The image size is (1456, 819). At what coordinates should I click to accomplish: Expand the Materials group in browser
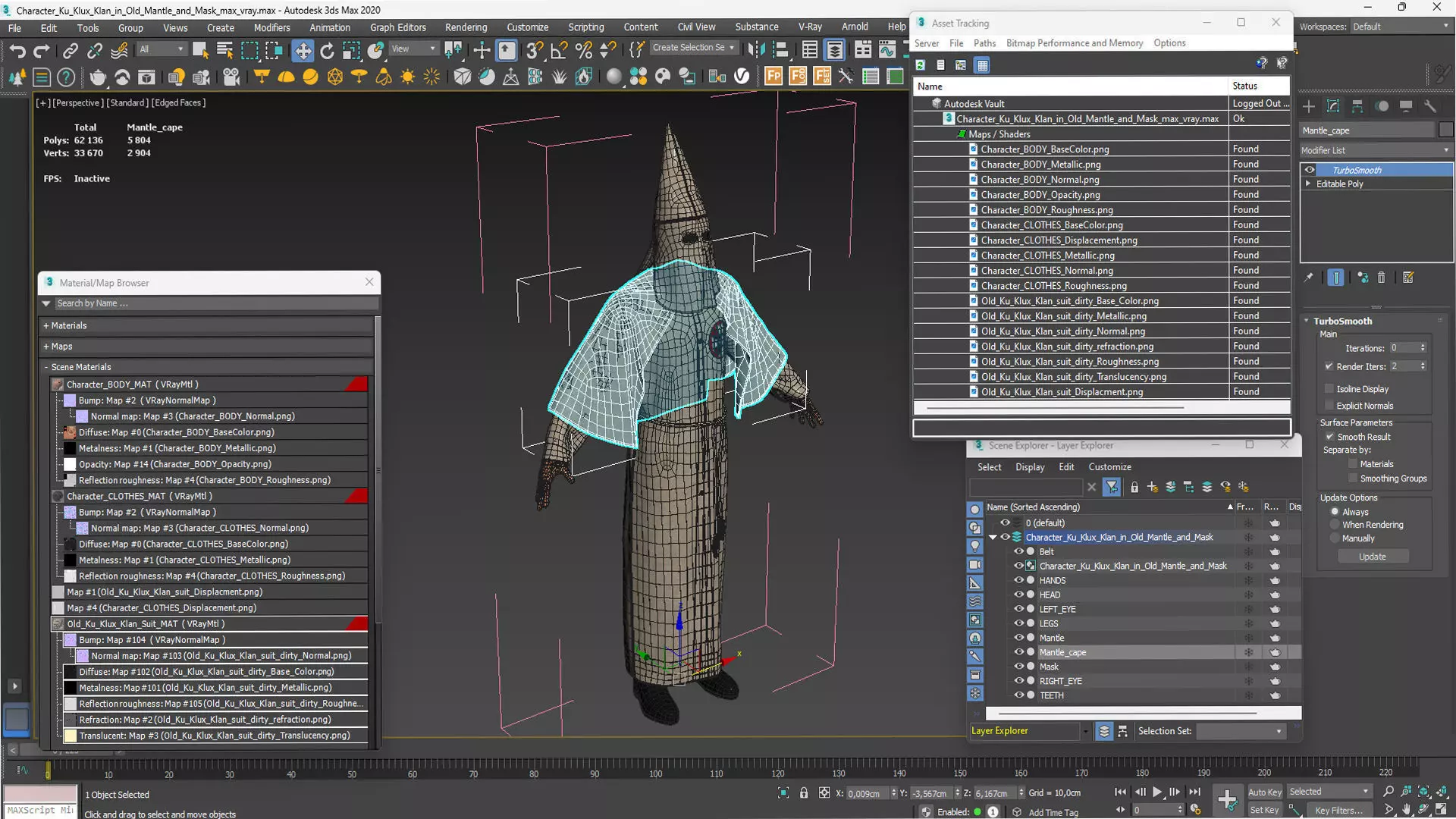point(45,325)
